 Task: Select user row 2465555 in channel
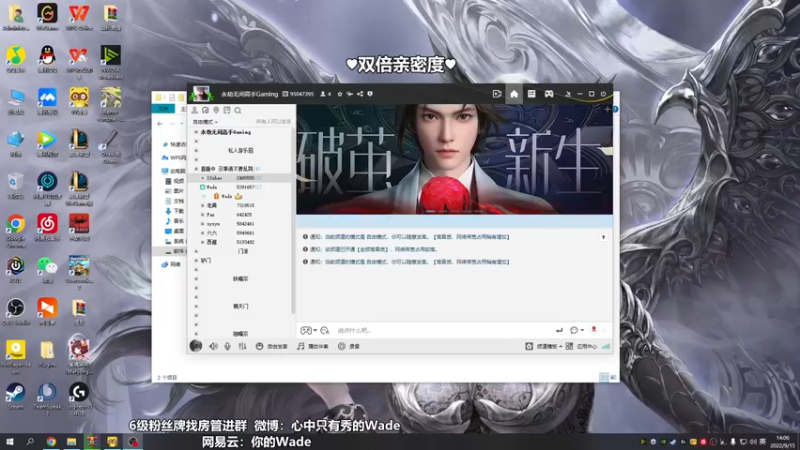240,178
